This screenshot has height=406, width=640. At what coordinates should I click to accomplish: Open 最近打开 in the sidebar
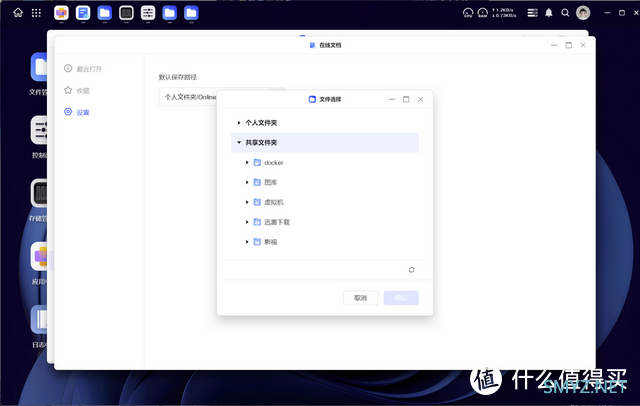pos(83,69)
